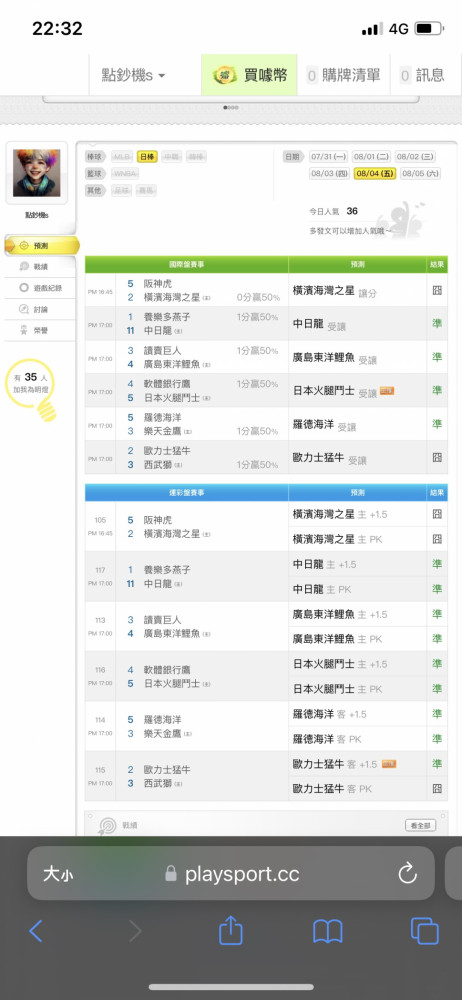Select the 中職 league filter
Screen dimensions: 462x1000
click(172, 156)
